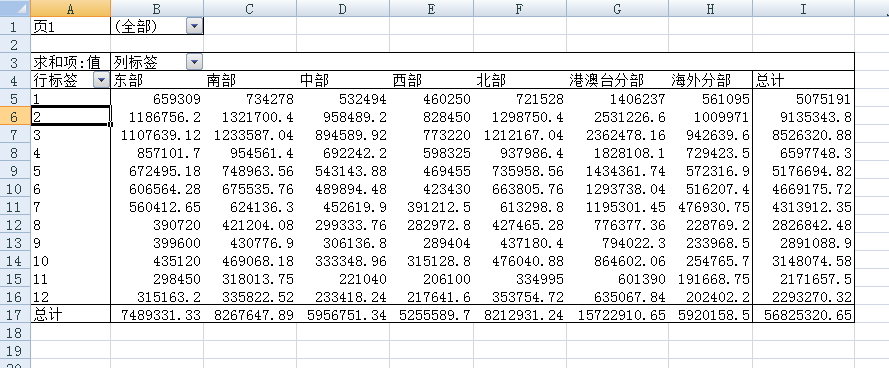Click total cell 15722910.65
This screenshot has width=889, height=368.
617,315
